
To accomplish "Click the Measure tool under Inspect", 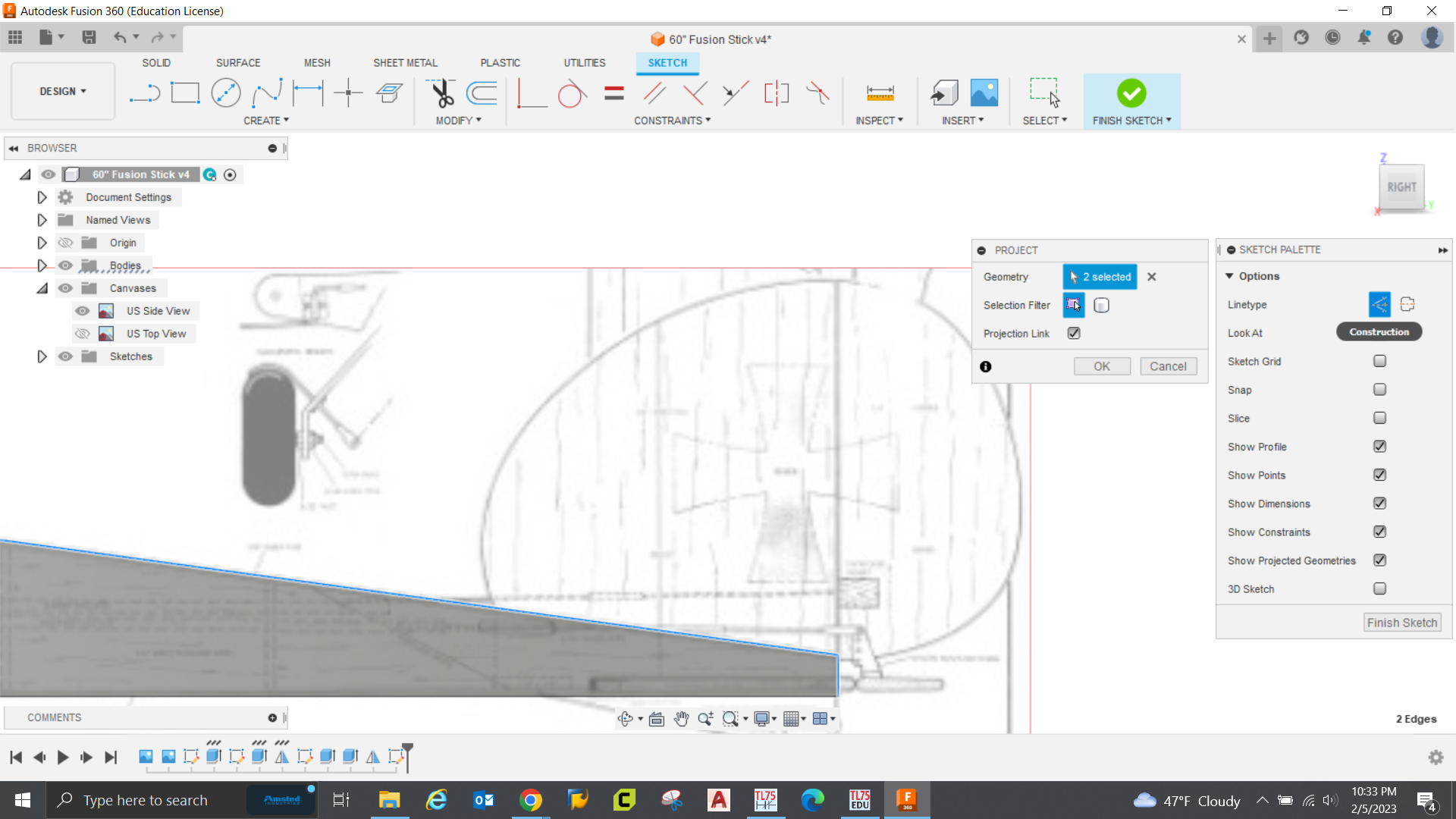I will 880,93.
